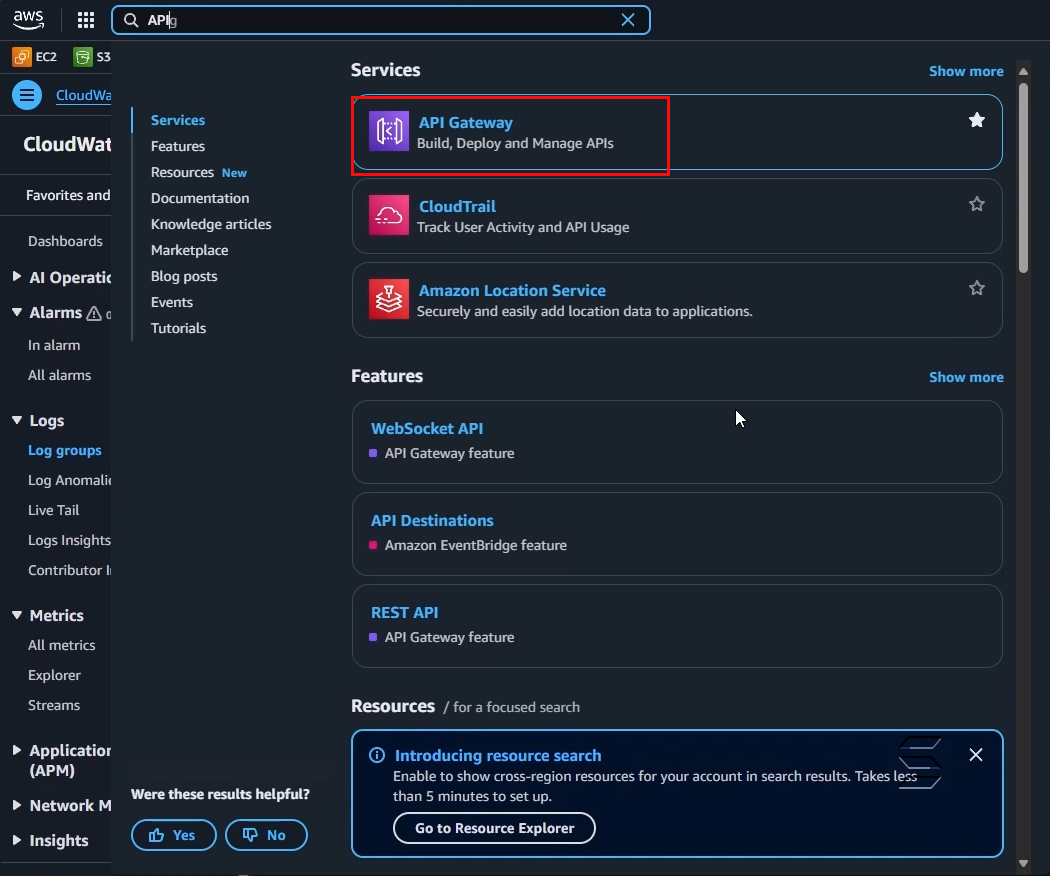This screenshot has height=876, width=1050.
Task: Clear the search with the X icon
Action: pos(627,20)
